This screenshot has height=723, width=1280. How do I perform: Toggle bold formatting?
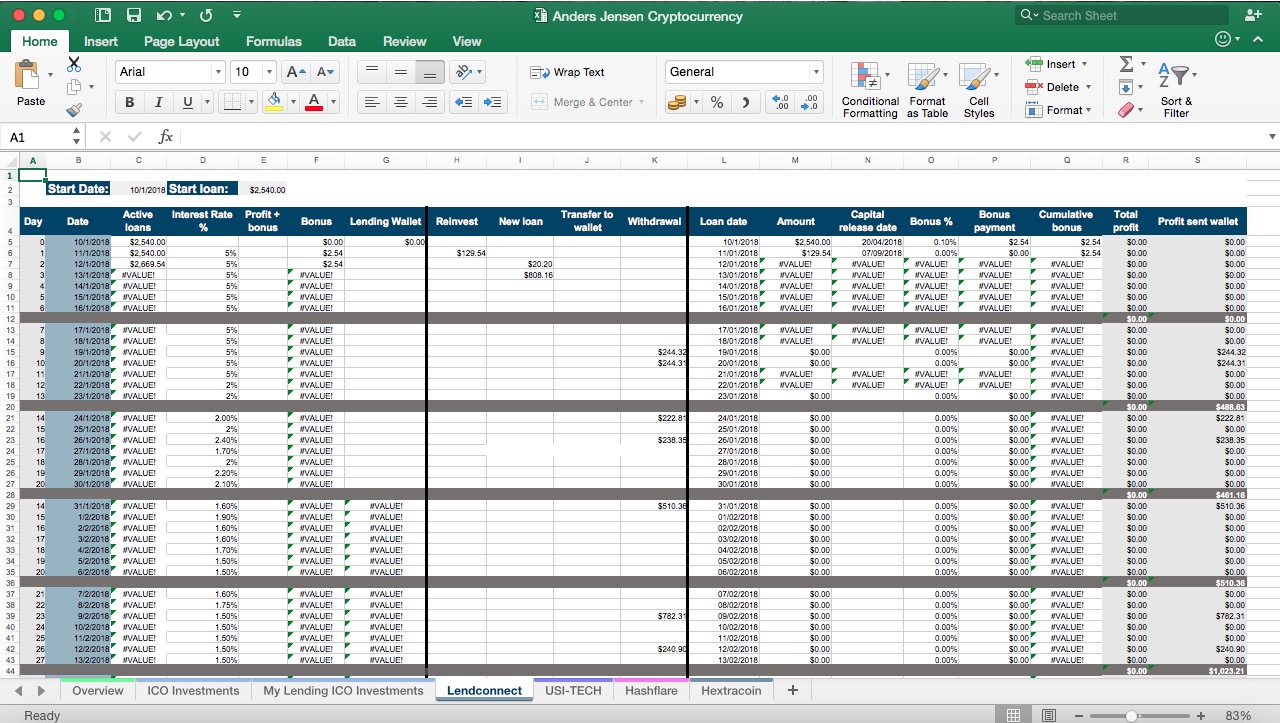coord(128,101)
